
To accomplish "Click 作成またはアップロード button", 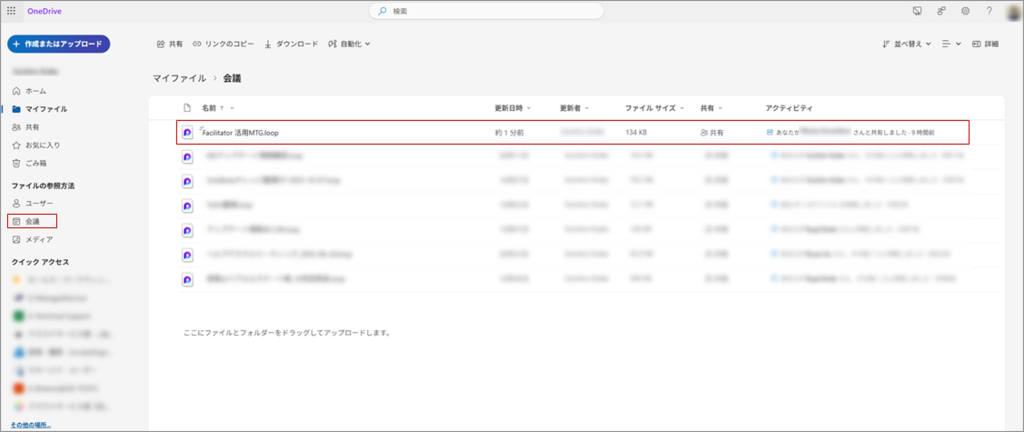I will [58, 44].
